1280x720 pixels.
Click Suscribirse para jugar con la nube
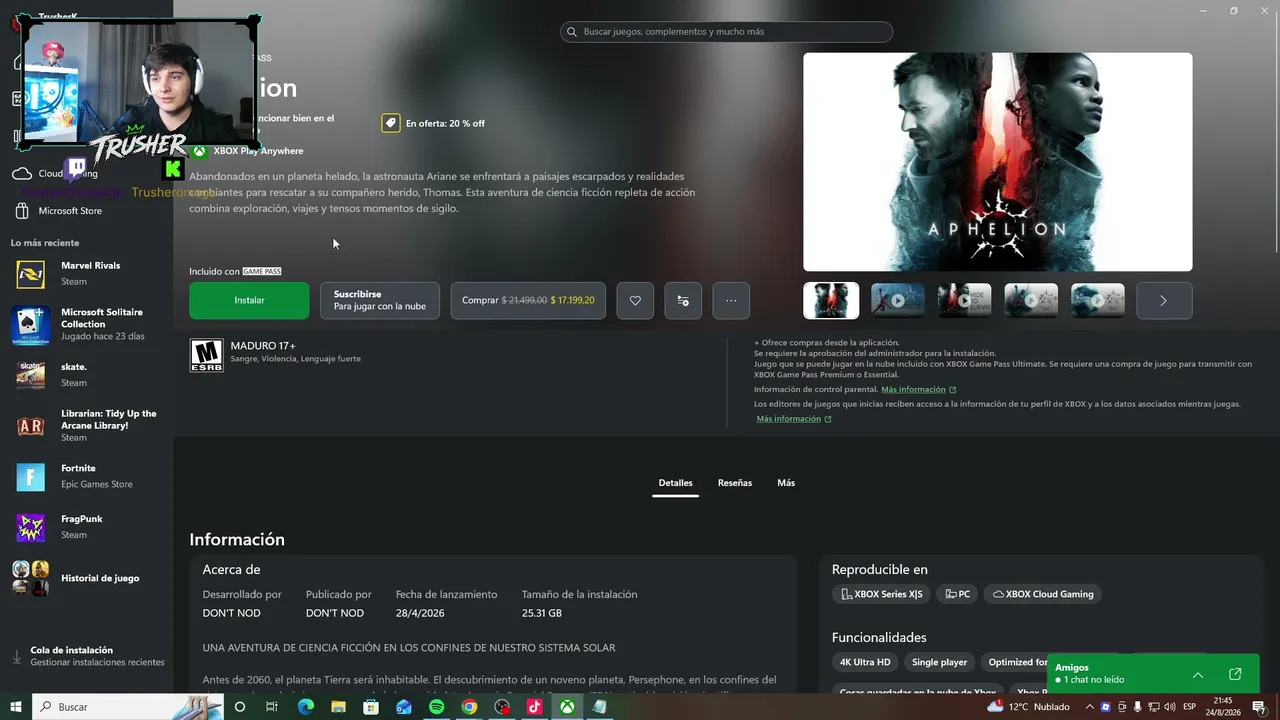click(380, 300)
